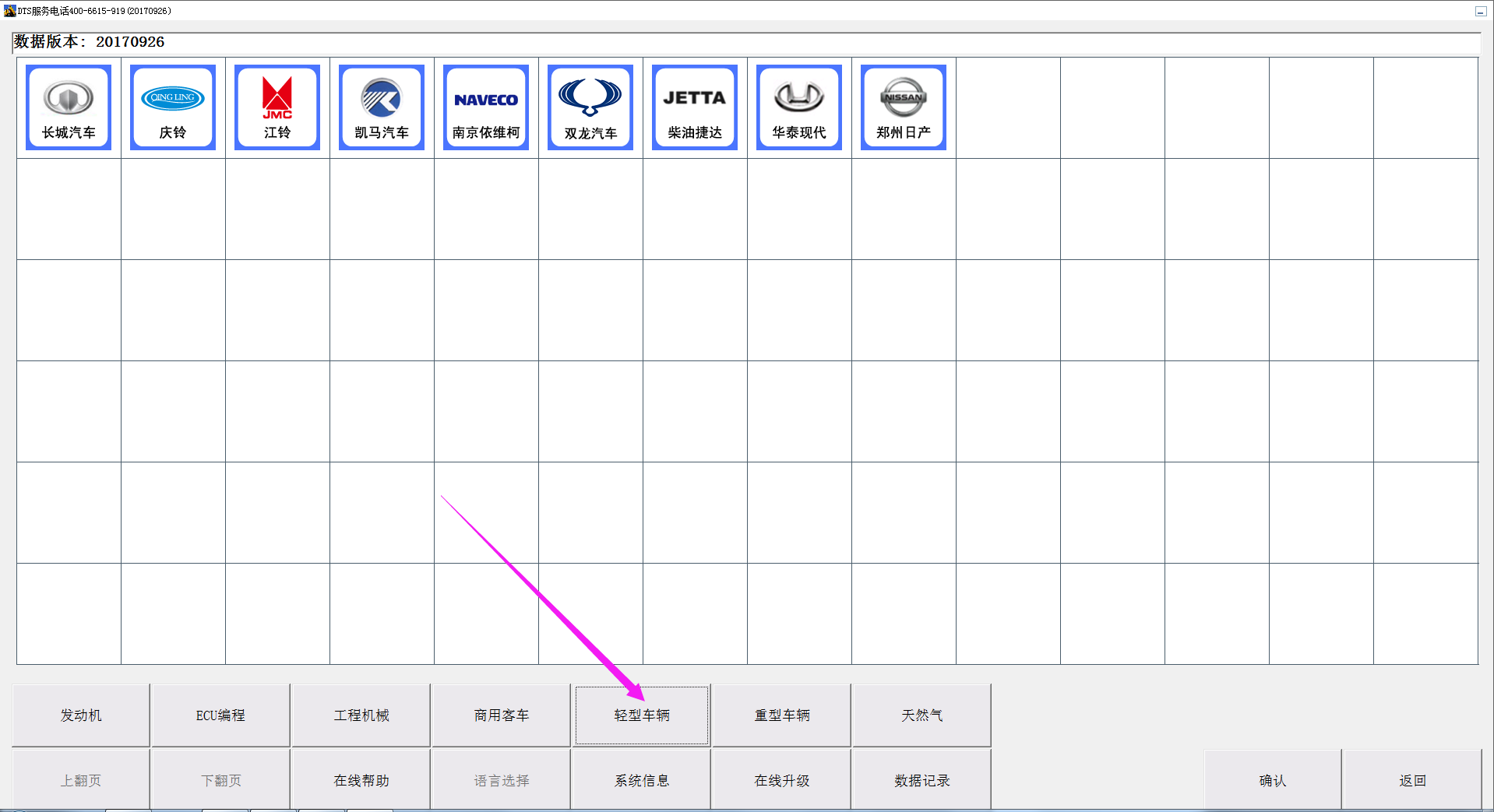This screenshot has height=812, width=1494.
Task: Switch to the 重型车辆 category
Action: [x=782, y=715]
